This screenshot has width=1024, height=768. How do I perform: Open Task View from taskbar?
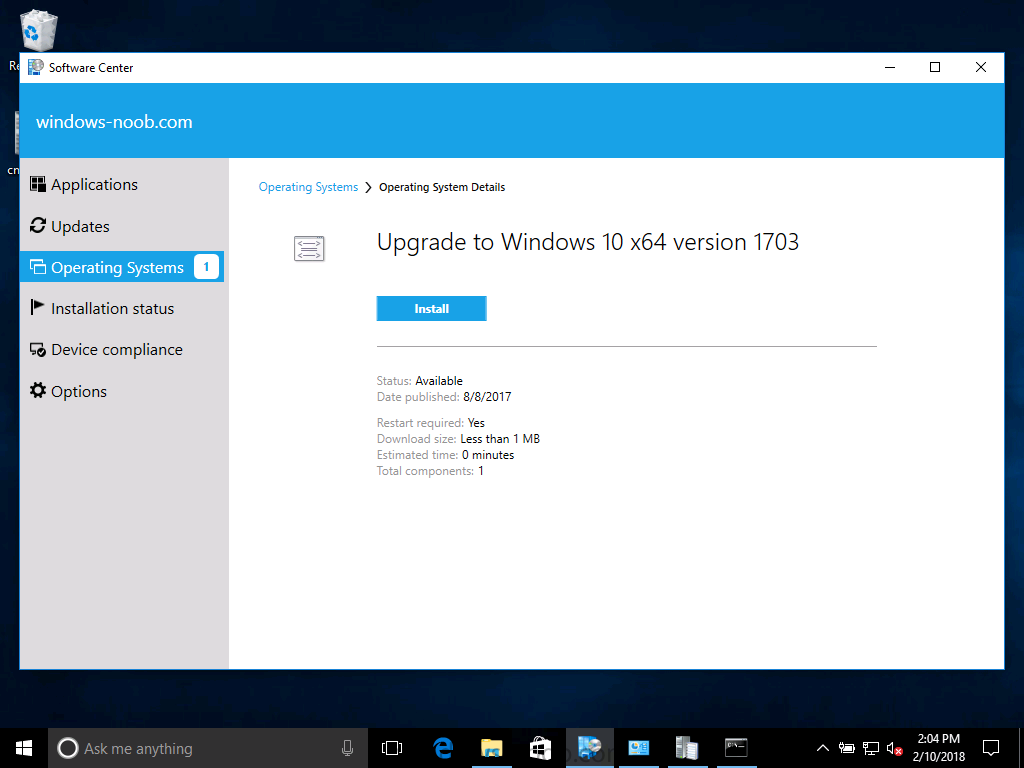click(392, 748)
